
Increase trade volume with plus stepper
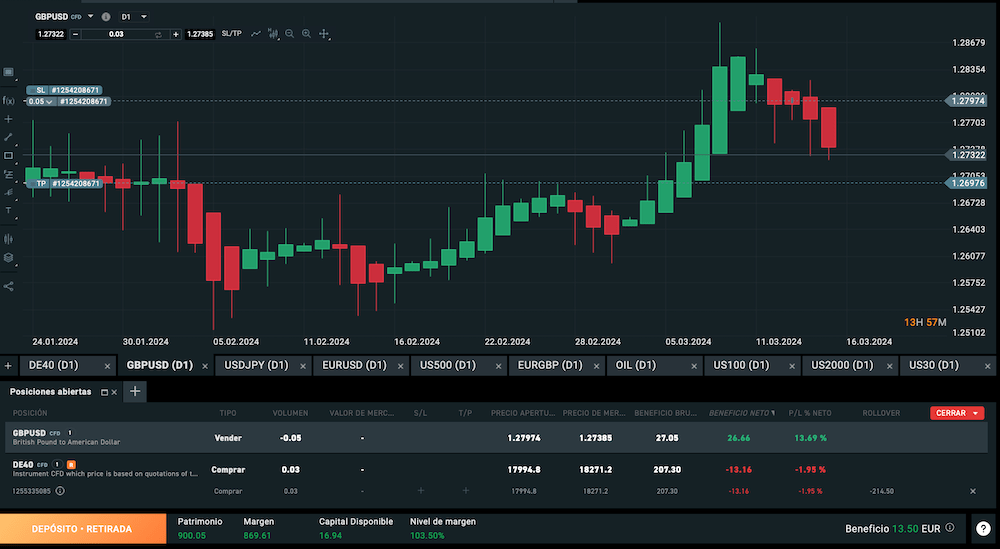176,34
